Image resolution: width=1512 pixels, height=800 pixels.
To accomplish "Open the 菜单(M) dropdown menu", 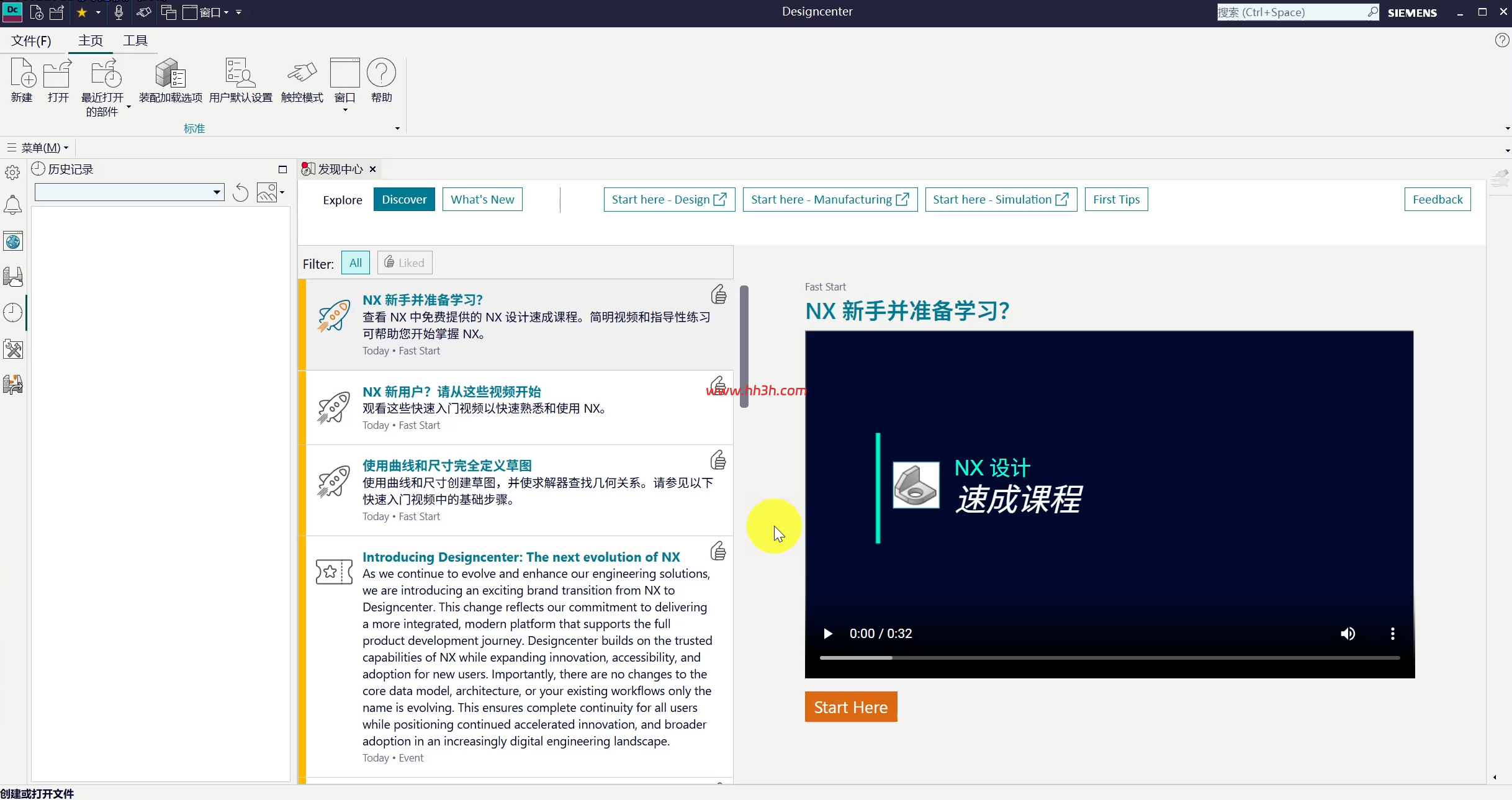I will (x=39, y=148).
